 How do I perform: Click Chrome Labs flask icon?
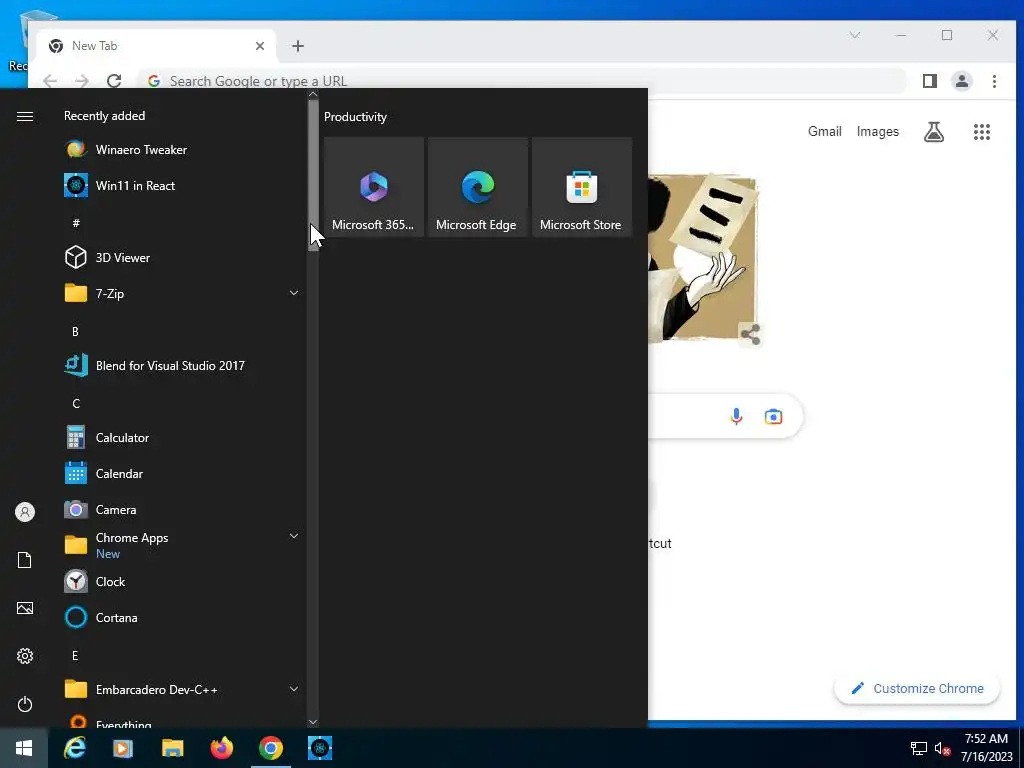(x=934, y=132)
